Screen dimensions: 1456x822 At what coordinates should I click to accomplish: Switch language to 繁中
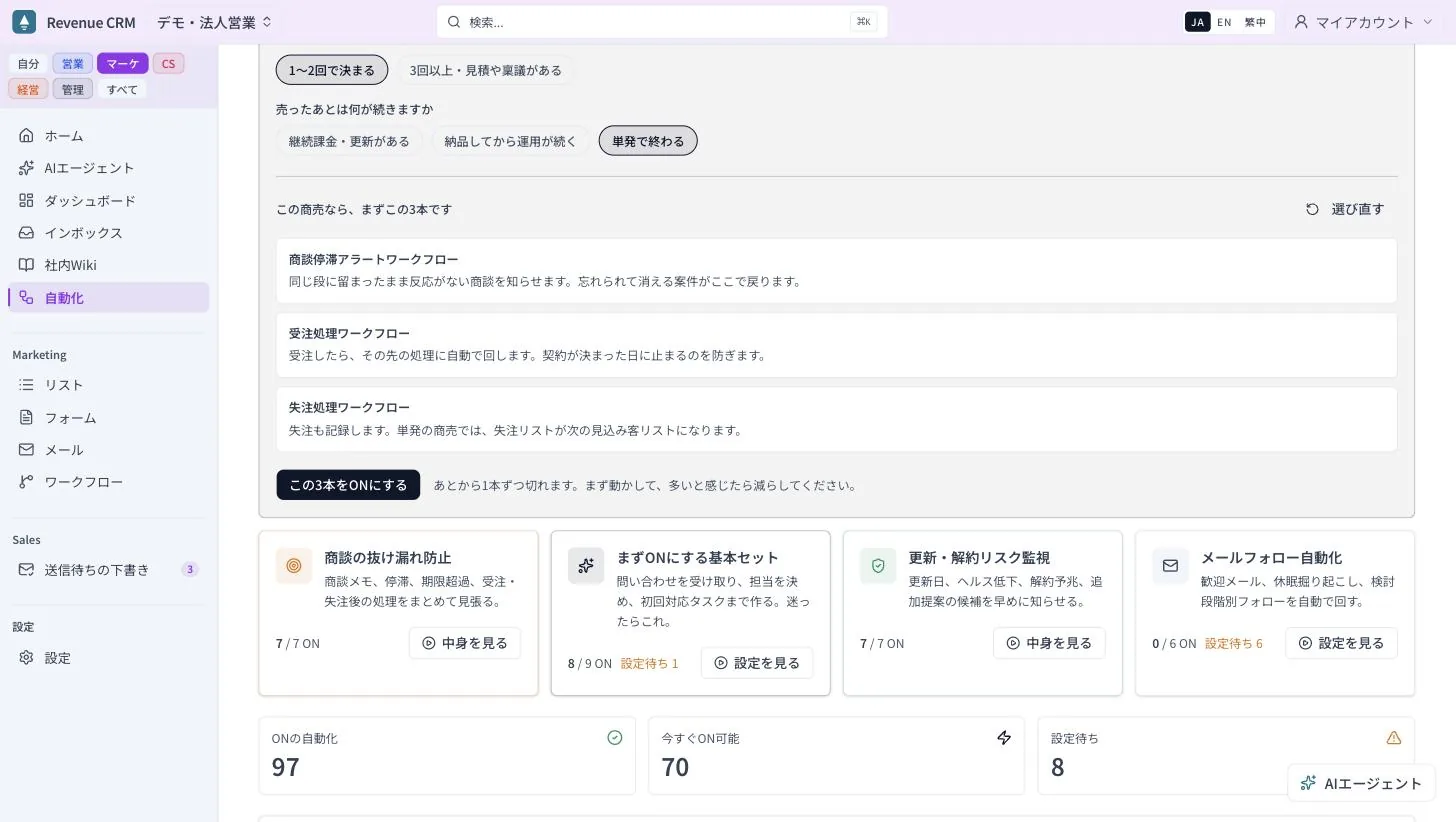click(1255, 22)
